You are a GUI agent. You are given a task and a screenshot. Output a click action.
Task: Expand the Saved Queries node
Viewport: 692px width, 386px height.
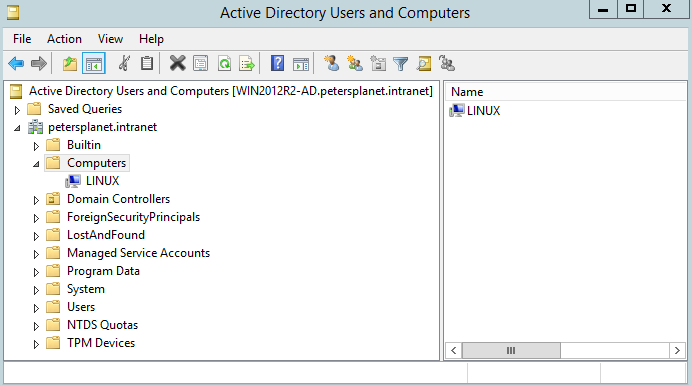pyautogui.click(x=17, y=110)
